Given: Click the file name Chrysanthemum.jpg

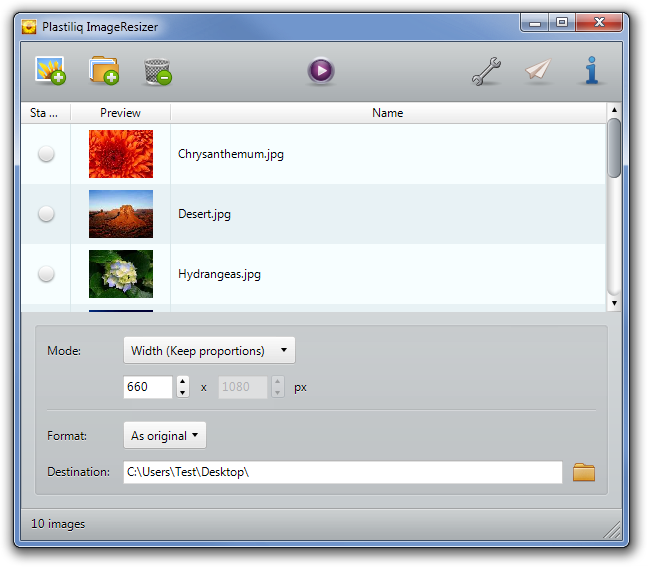Looking at the screenshot, I should click(231, 154).
